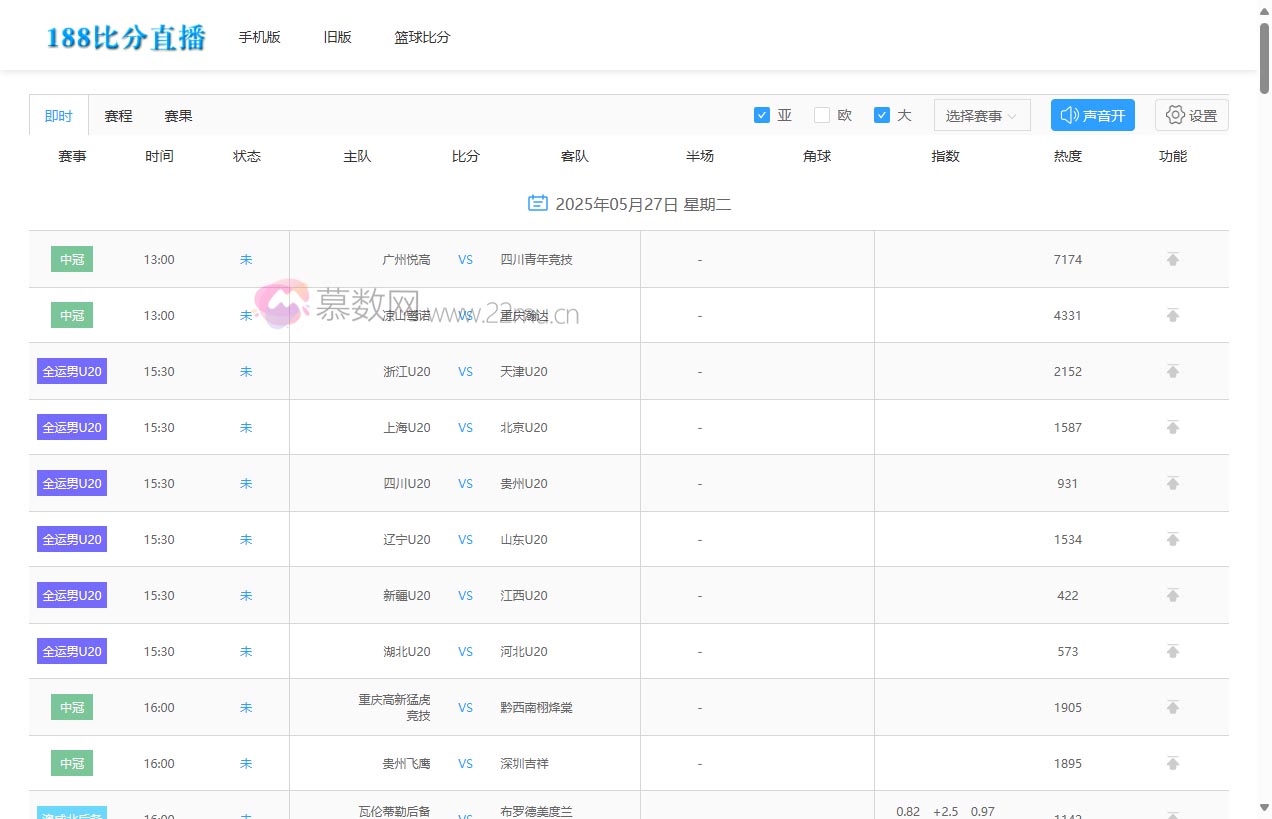The width and height of the screenshot is (1272, 819).
Task: Pin the 辽宁U20 vs 山东U20 match to top
Action: (x=1172, y=539)
